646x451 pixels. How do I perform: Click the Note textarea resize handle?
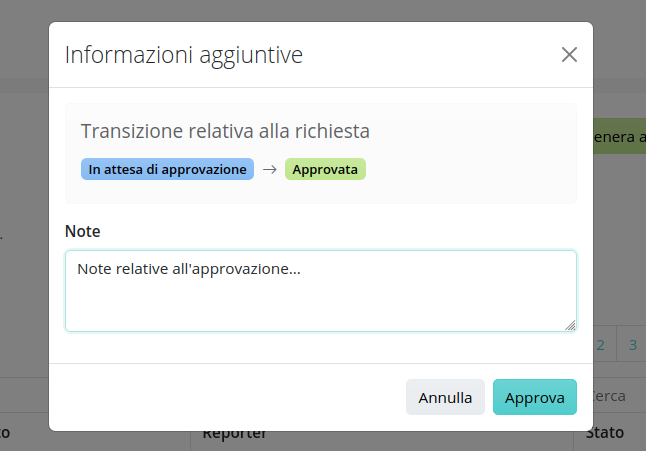click(570, 325)
